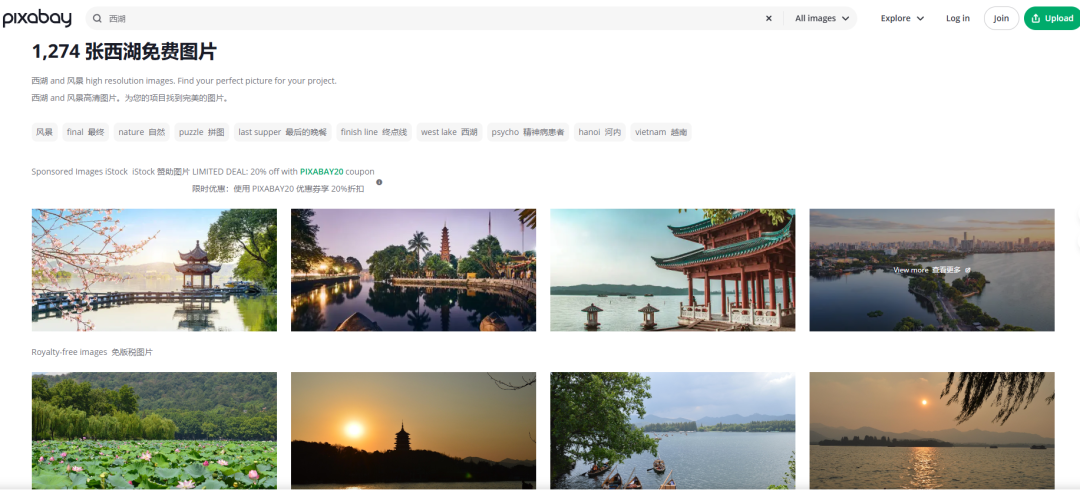Click View more 查看更多 on aerial image

click(x=932, y=270)
